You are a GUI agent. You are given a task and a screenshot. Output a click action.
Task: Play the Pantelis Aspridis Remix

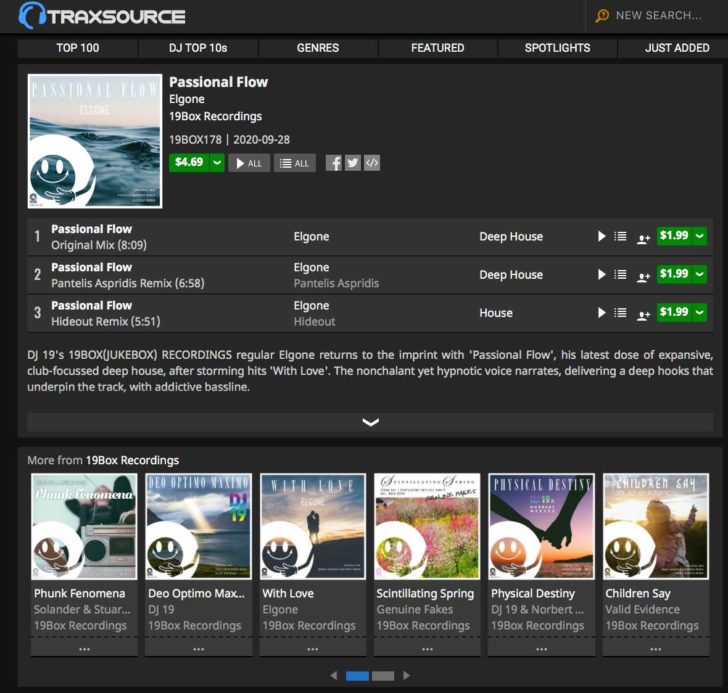click(x=601, y=274)
